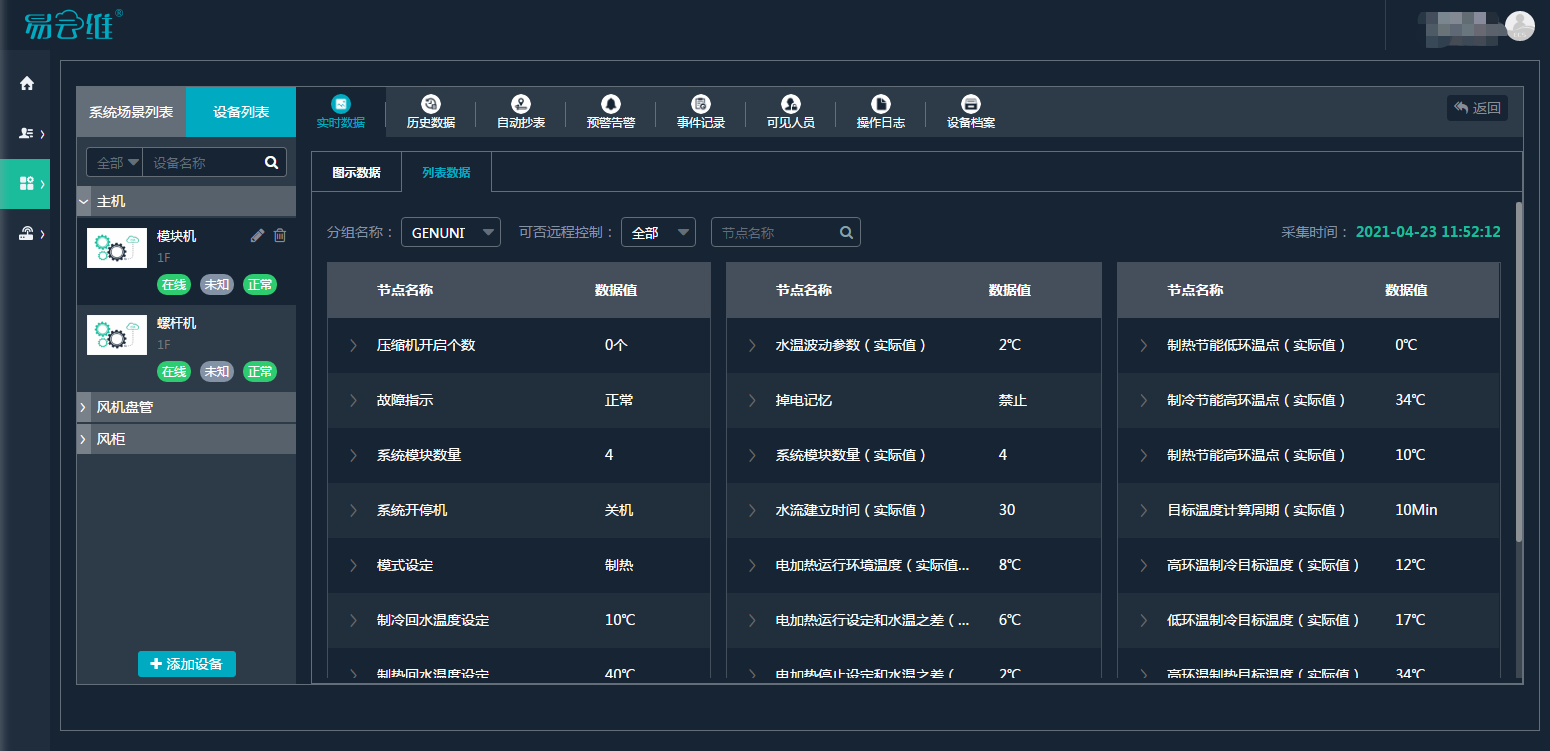Open the 操作日志 operation log icon
The image size is (1550, 751).
point(880,104)
